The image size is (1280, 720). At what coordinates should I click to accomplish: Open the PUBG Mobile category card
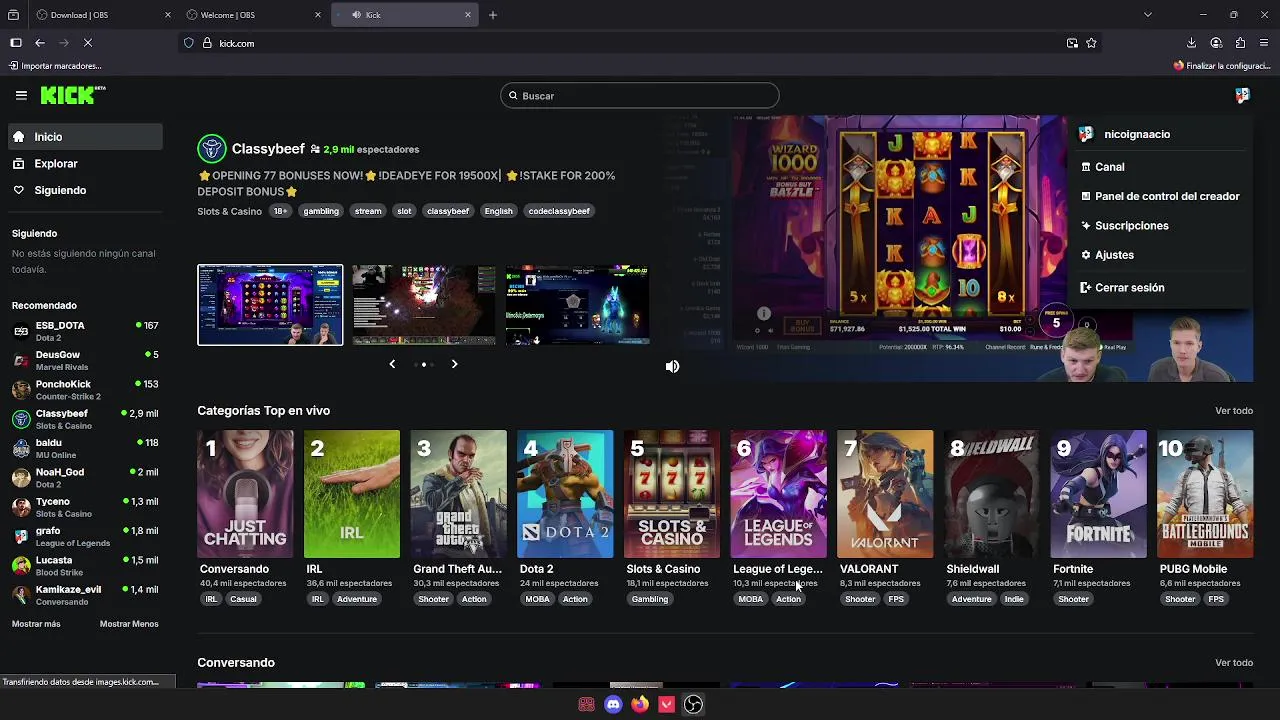click(x=1205, y=494)
